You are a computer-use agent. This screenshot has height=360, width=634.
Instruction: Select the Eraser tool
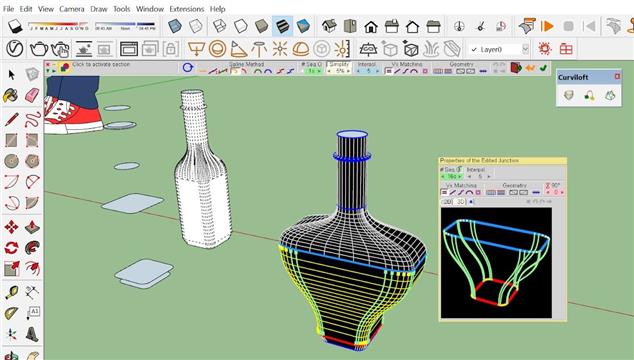[x=32, y=95]
